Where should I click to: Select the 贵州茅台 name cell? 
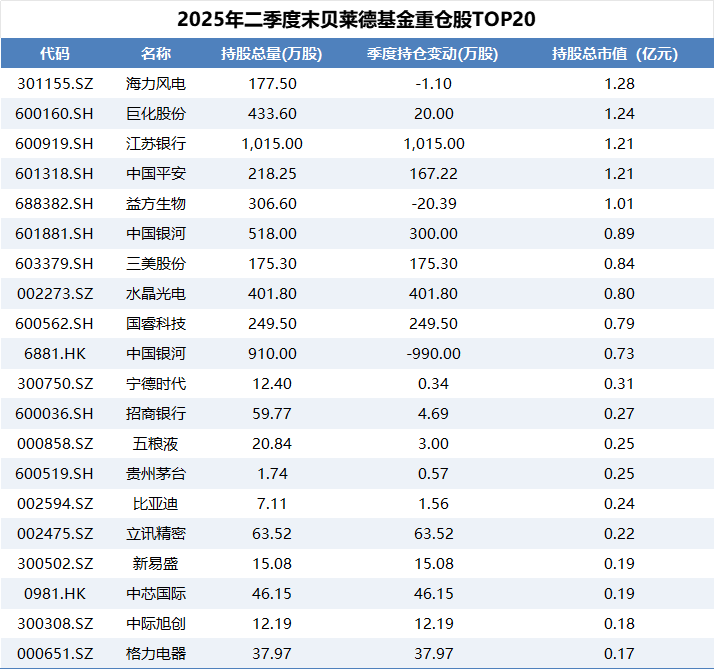(x=156, y=474)
